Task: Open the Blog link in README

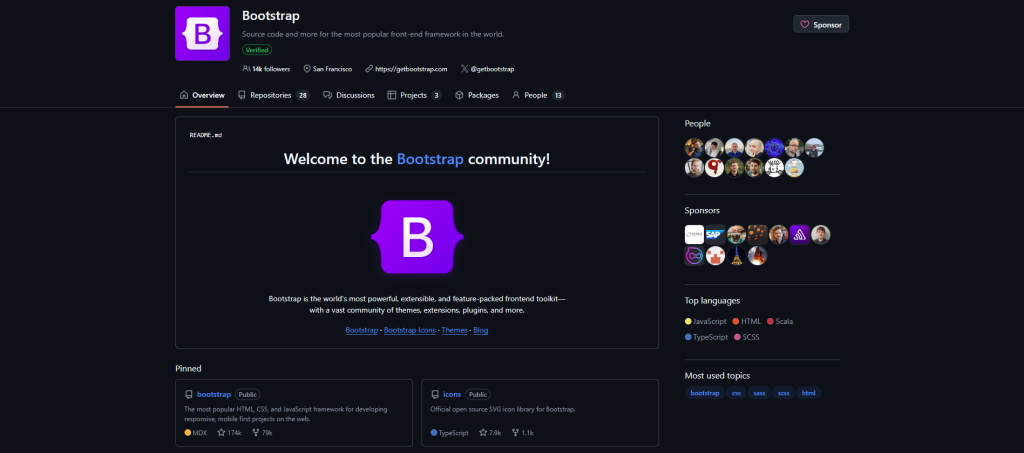Action: pyautogui.click(x=481, y=330)
